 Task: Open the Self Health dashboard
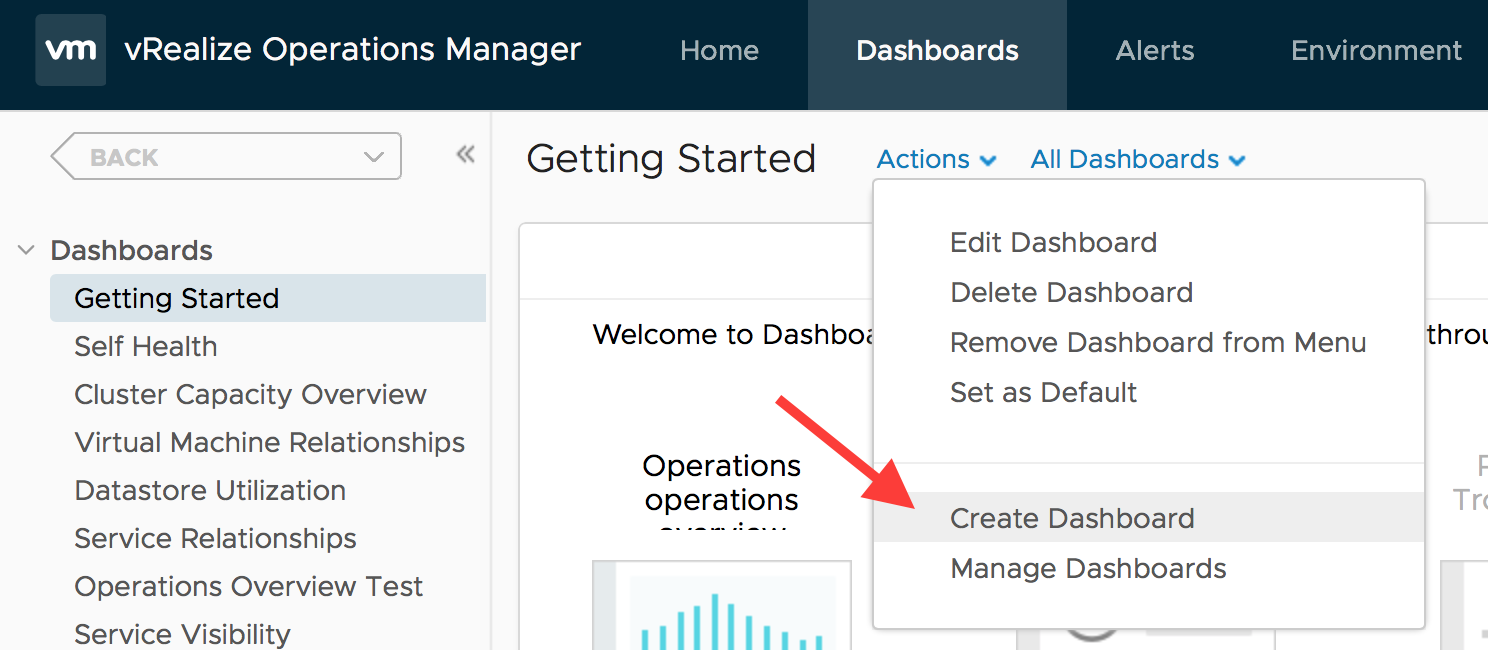146,347
